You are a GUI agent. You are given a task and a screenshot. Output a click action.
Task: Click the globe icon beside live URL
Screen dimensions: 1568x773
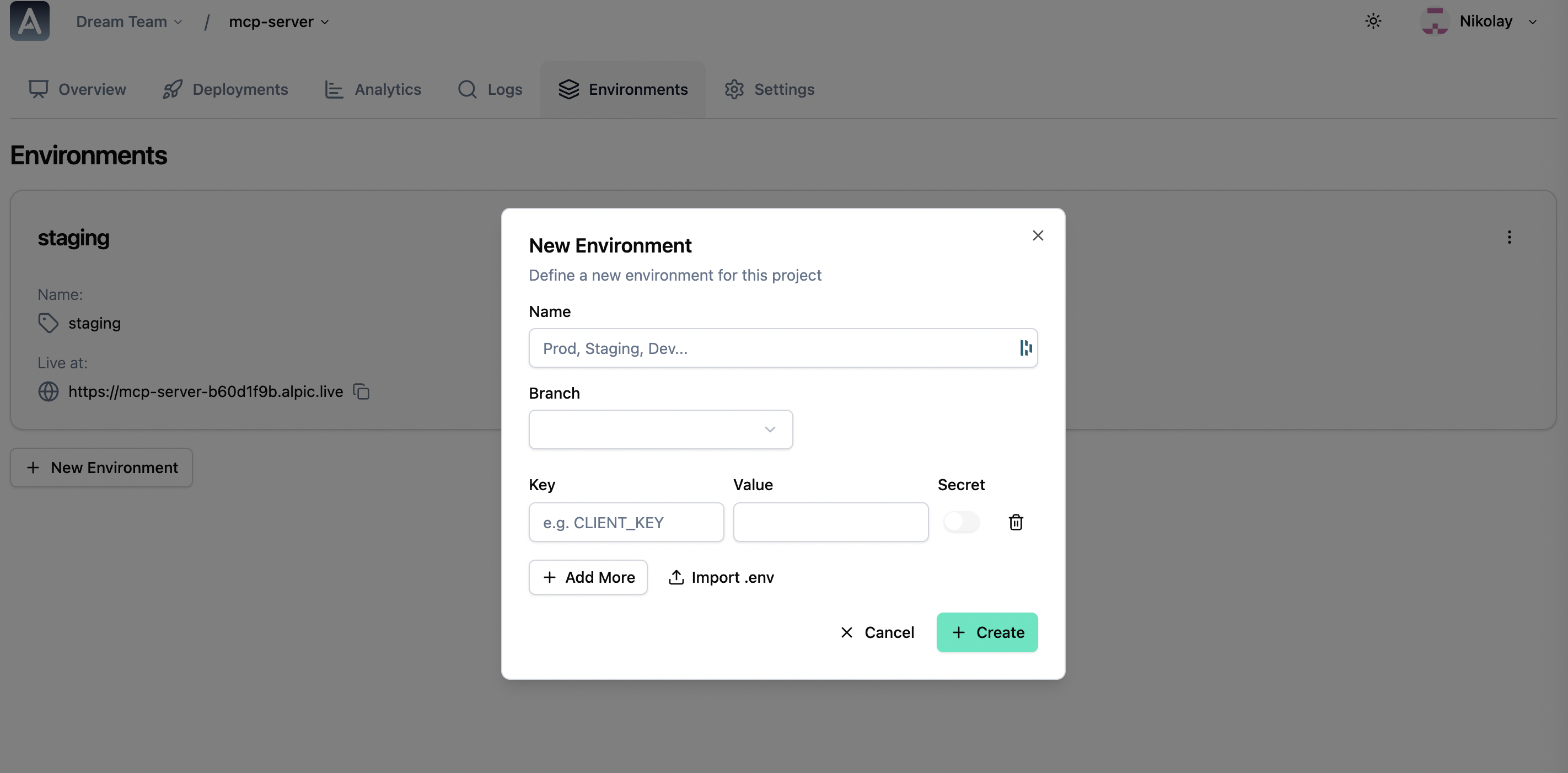pyautogui.click(x=49, y=391)
